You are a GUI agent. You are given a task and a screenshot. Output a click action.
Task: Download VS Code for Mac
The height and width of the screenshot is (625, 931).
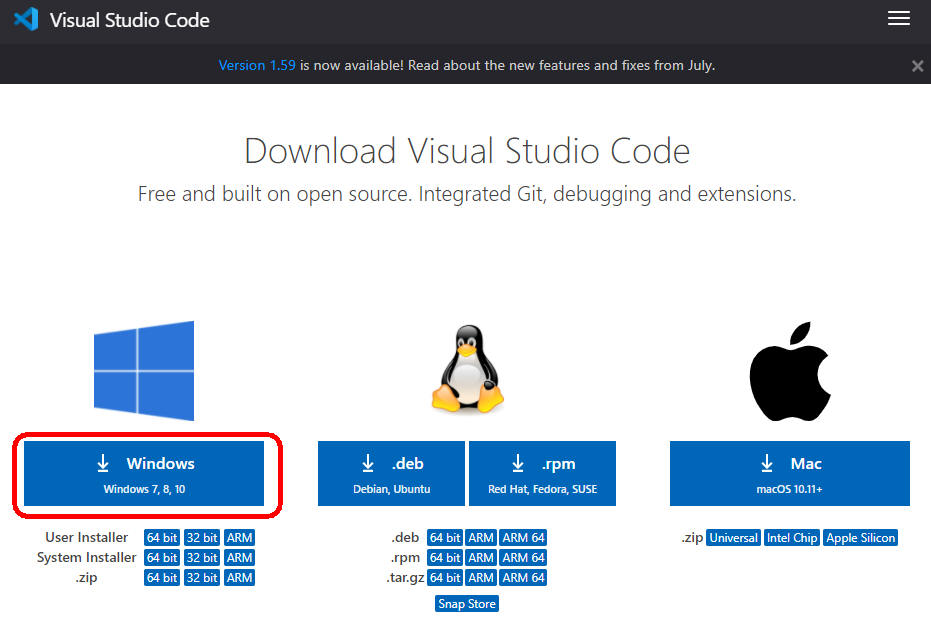point(790,474)
